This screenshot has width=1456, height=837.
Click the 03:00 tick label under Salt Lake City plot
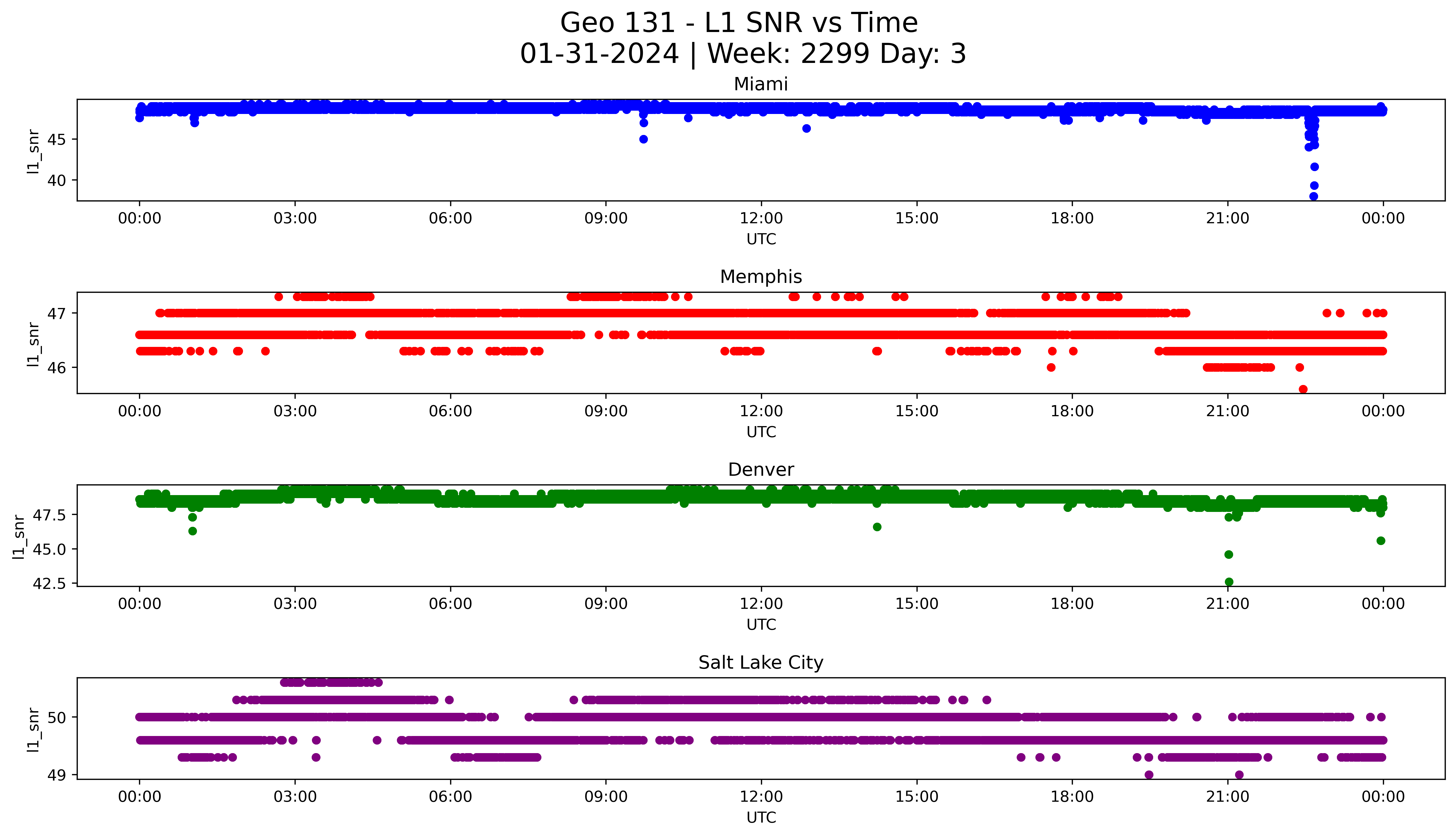tap(295, 797)
